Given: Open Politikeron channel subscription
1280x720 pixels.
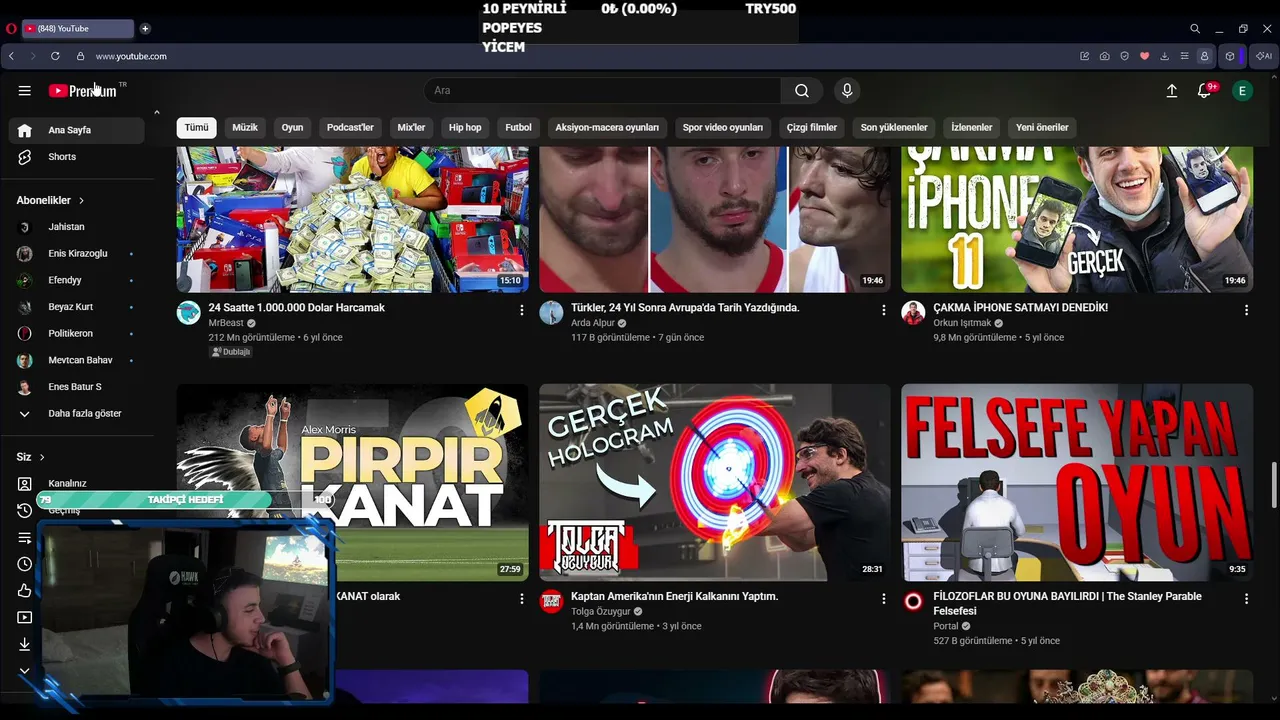Looking at the screenshot, I should pyautogui.click(x=76, y=334).
